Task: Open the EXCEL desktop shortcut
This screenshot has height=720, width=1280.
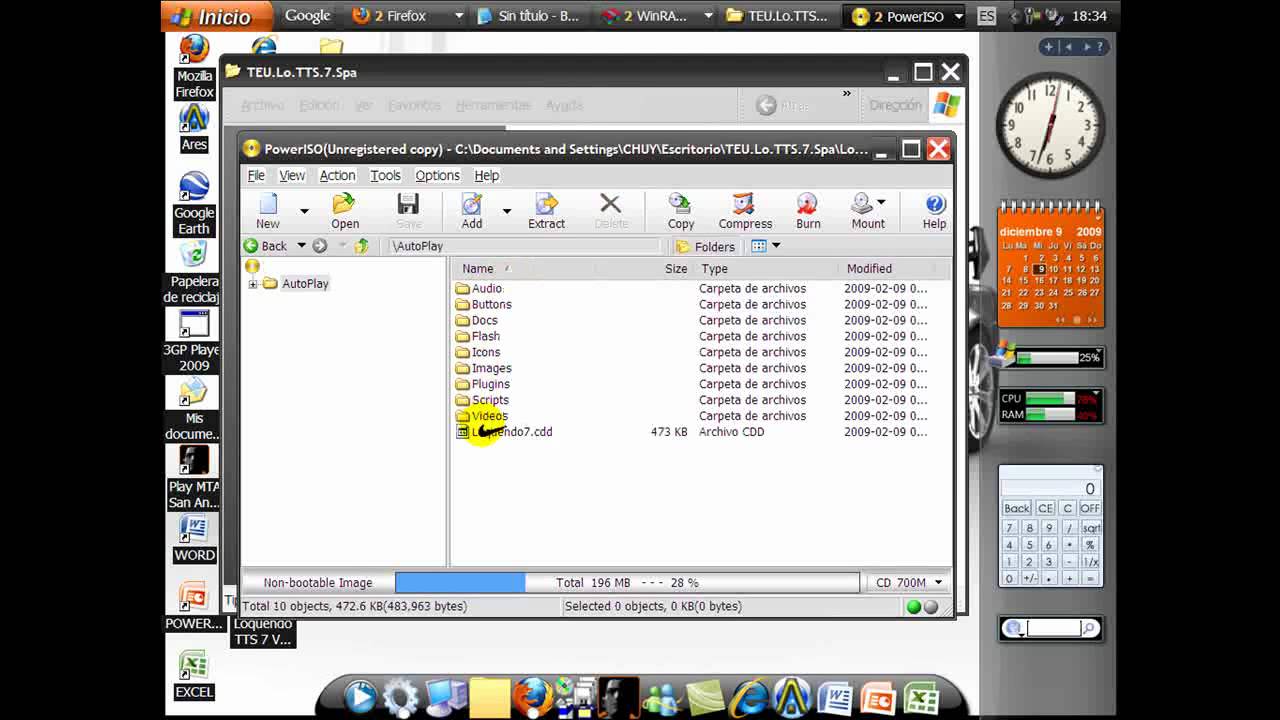Action: [x=194, y=673]
